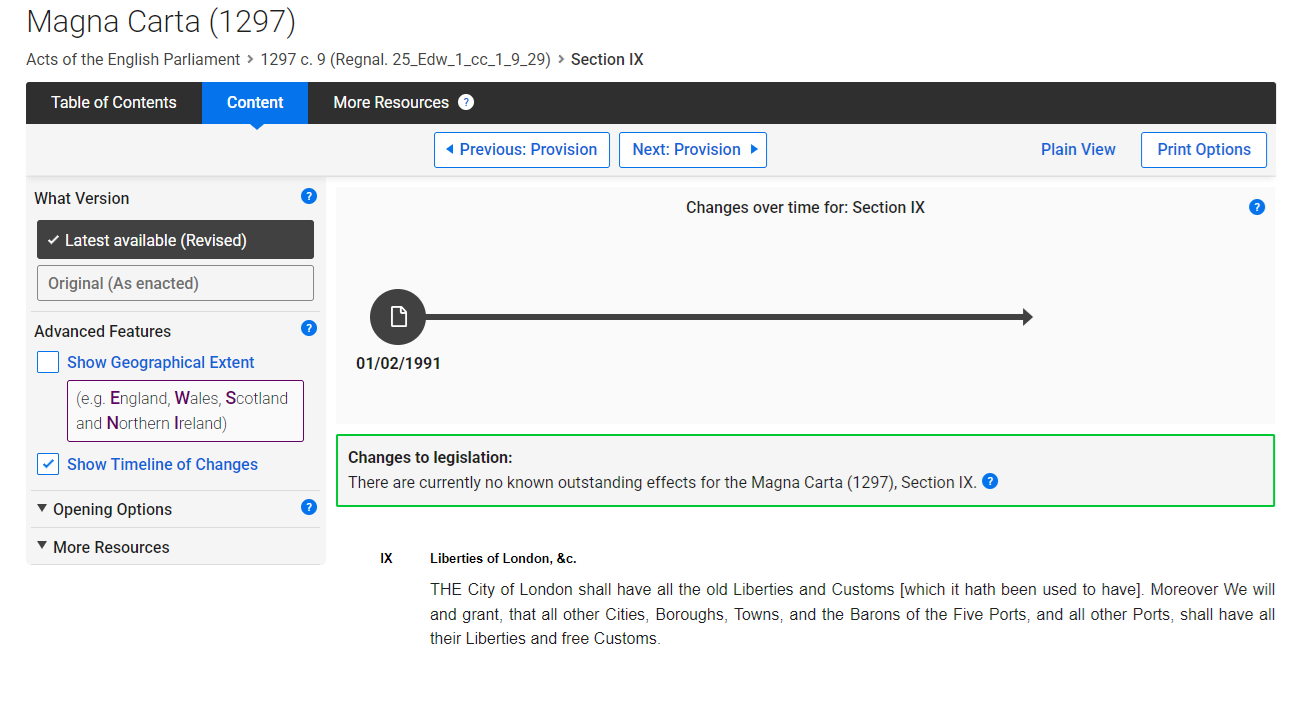1309x702 pixels.
Task: Open the More Resources tab
Action: (391, 102)
